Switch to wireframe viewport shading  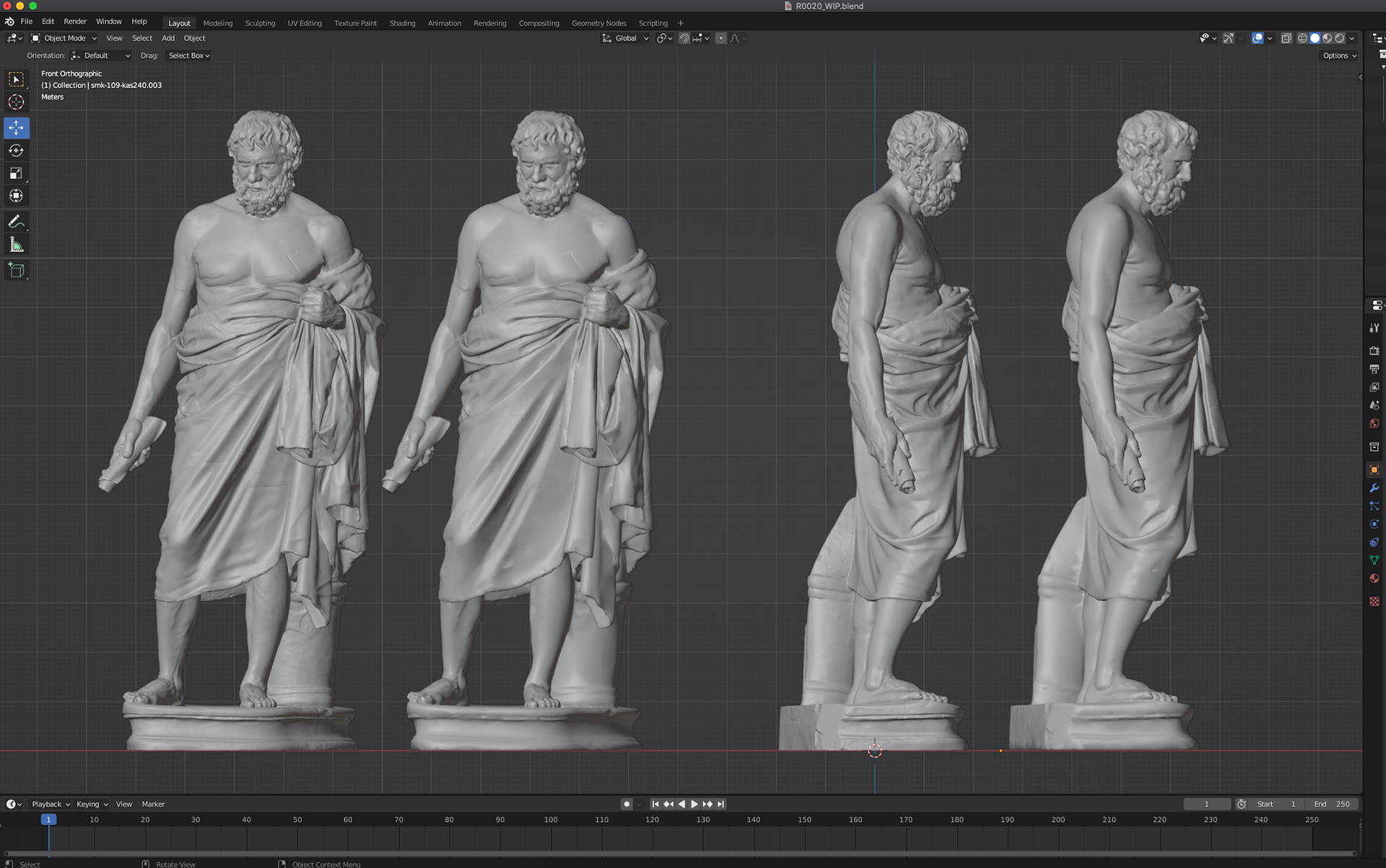click(x=1302, y=38)
